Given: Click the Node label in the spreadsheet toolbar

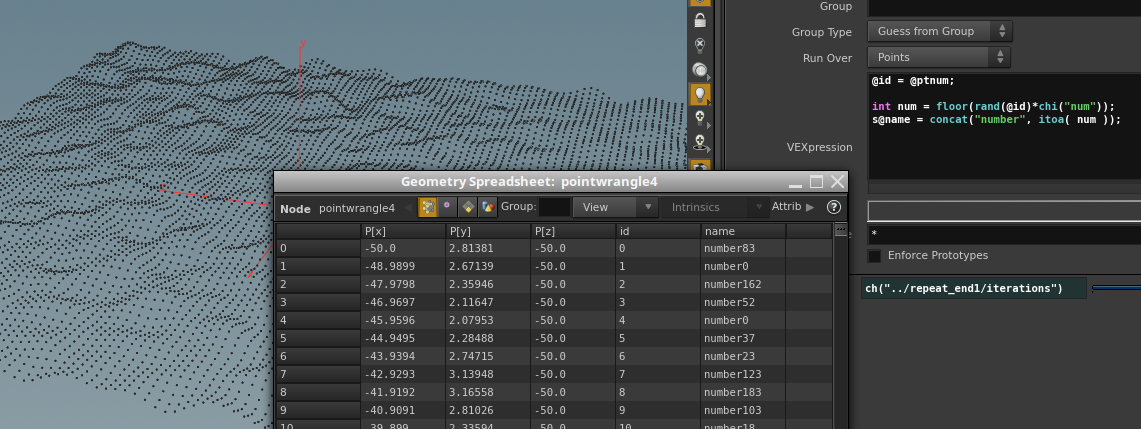Looking at the screenshot, I should point(295,209).
